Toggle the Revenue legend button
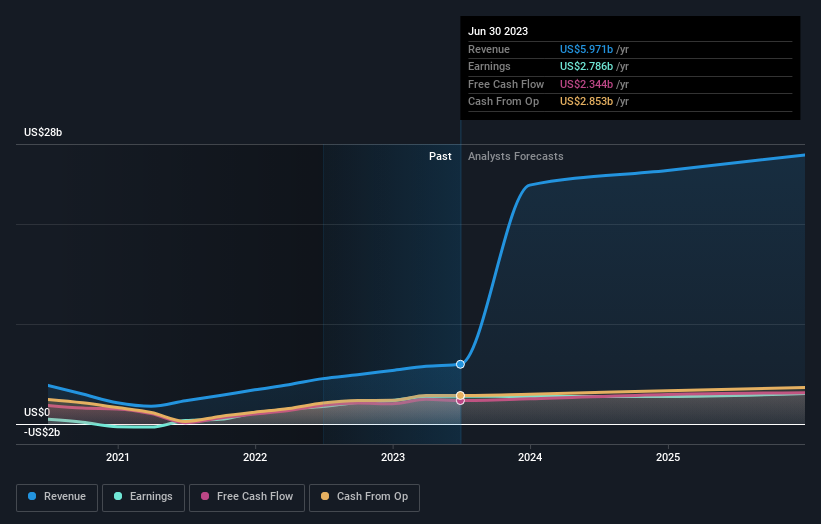Image resolution: width=821 pixels, height=524 pixels. point(57,497)
